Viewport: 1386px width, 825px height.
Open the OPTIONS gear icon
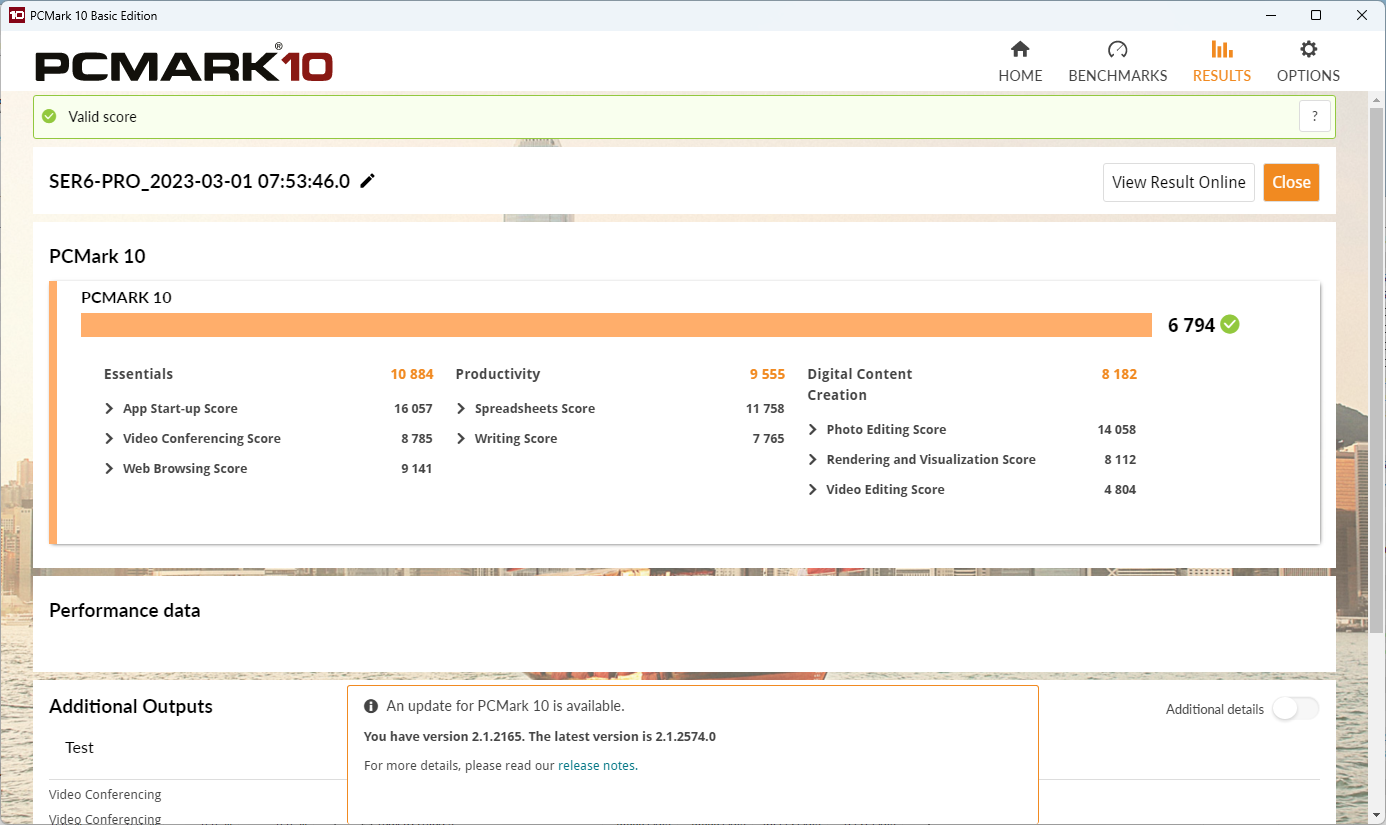tap(1308, 50)
